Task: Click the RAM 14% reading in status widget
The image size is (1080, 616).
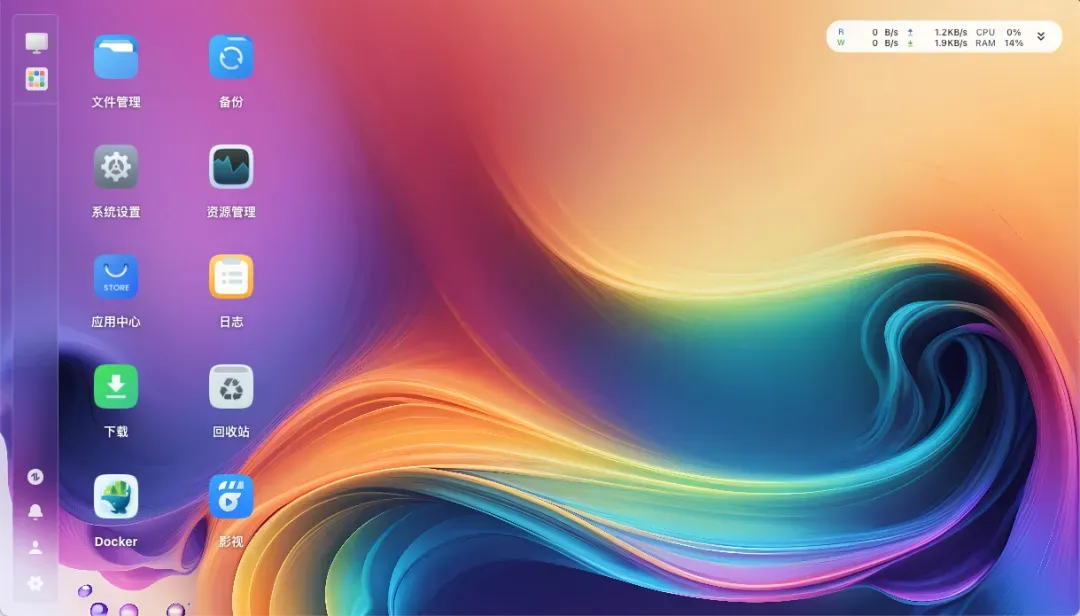Action: click(x=998, y=43)
